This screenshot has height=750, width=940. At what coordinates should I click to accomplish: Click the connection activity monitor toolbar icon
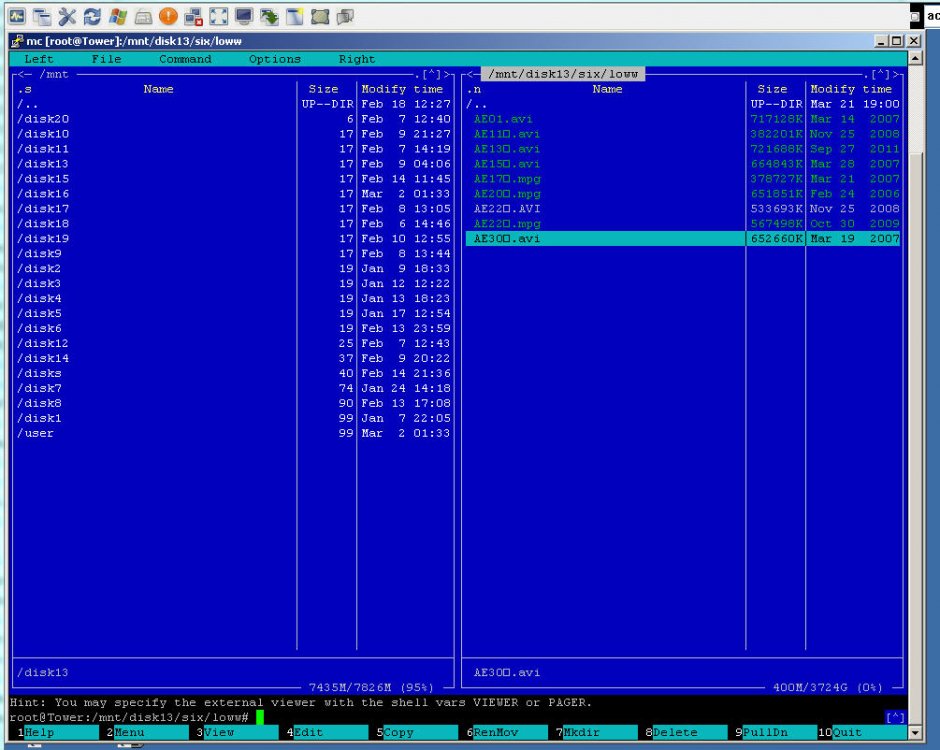[x=17, y=16]
